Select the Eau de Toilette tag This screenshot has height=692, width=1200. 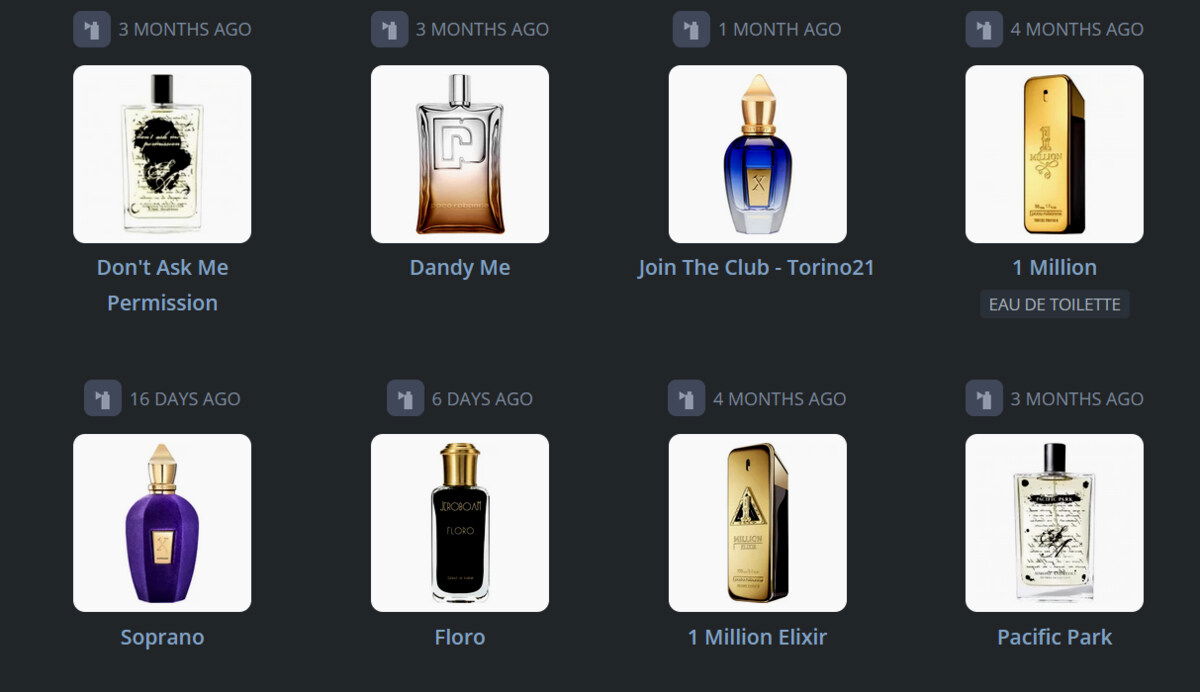(1055, 304)
